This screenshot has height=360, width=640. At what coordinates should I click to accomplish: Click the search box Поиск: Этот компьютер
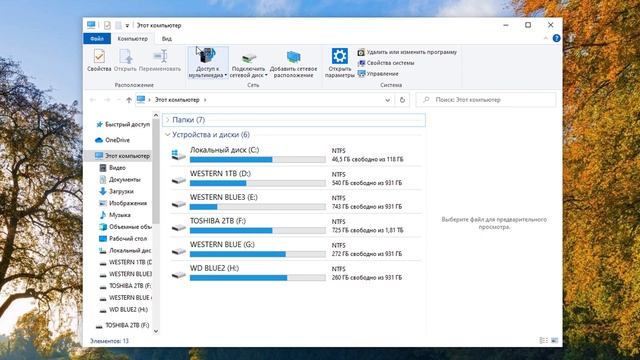point(486,100)
